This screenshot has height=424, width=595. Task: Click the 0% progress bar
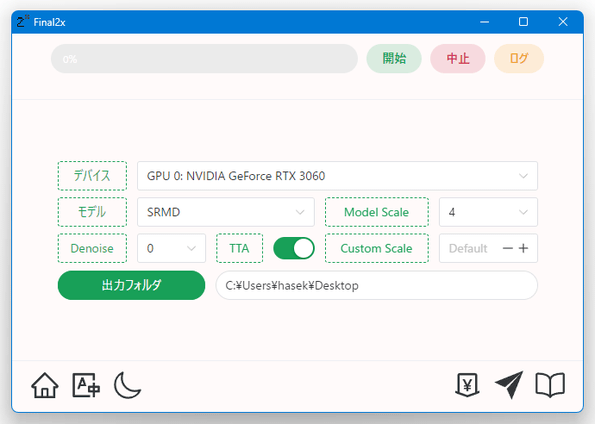(x=205, y=58)
